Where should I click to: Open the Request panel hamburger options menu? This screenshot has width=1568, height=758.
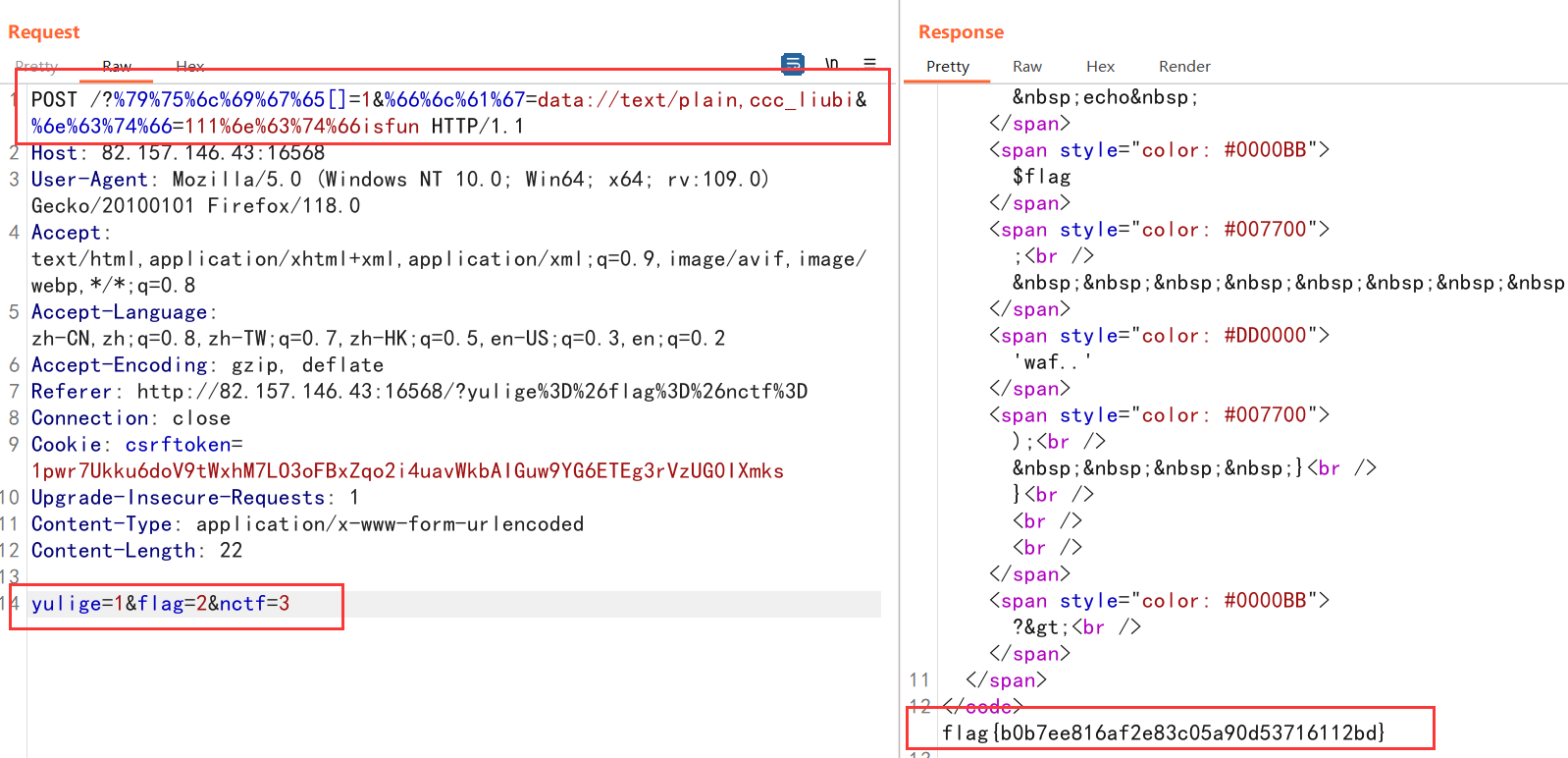pos(869,63)
